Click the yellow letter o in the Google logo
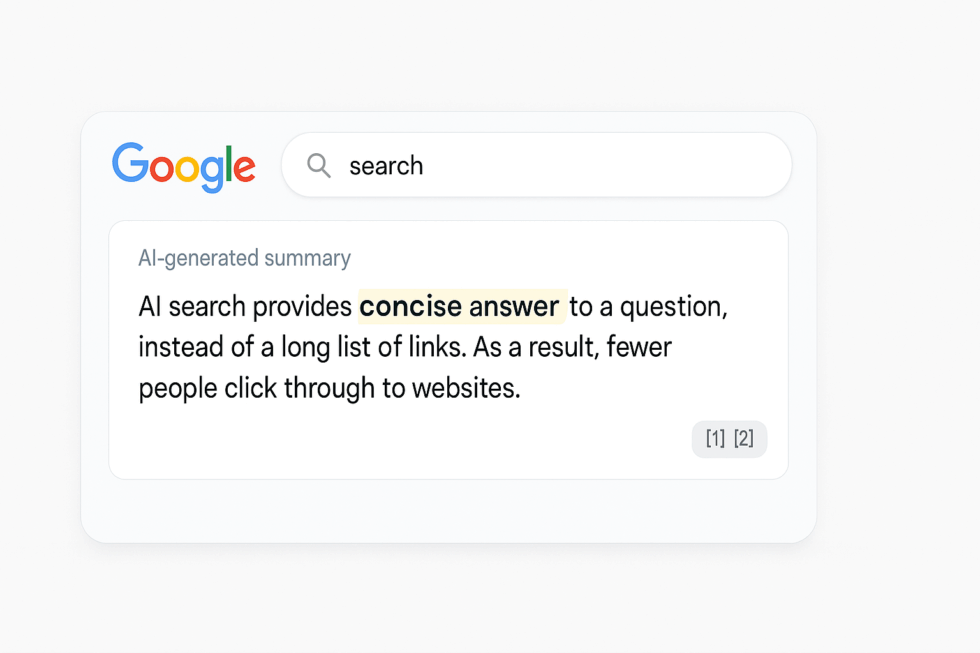 click(x=186, y=168)
